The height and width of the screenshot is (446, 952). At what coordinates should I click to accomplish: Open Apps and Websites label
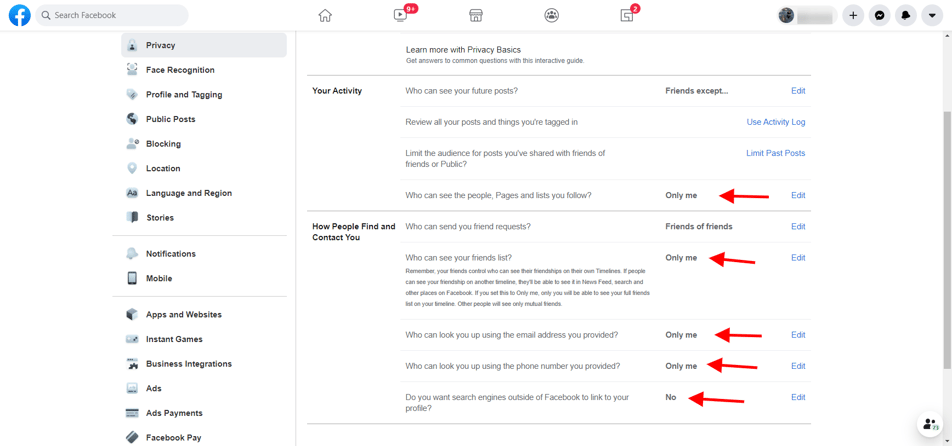point(183,314)
